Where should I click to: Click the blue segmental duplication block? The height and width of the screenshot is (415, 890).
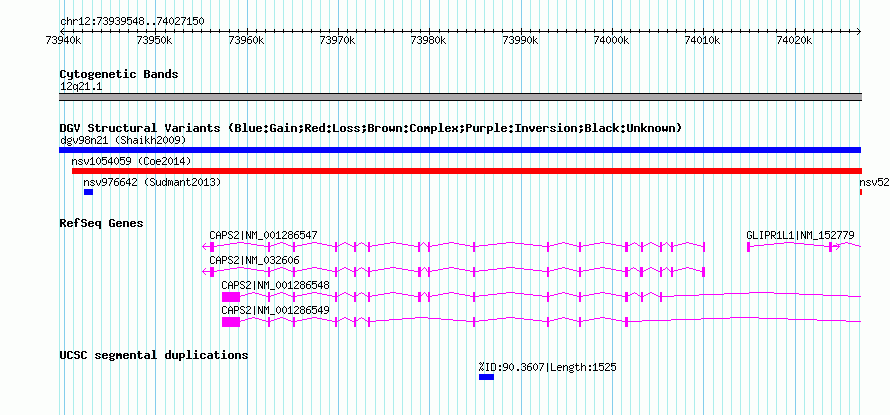click(x=486, y=377)
